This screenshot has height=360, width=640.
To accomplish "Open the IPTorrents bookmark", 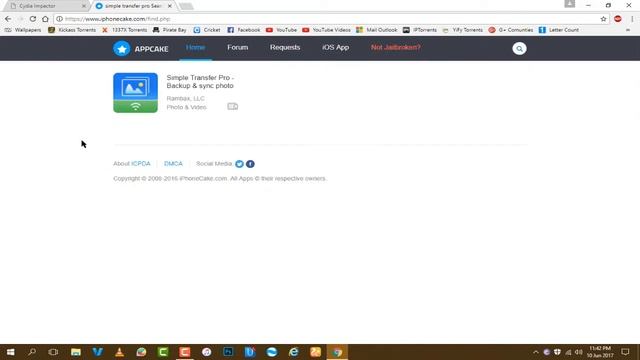I will pyautogui.click(x=420, y=30).
